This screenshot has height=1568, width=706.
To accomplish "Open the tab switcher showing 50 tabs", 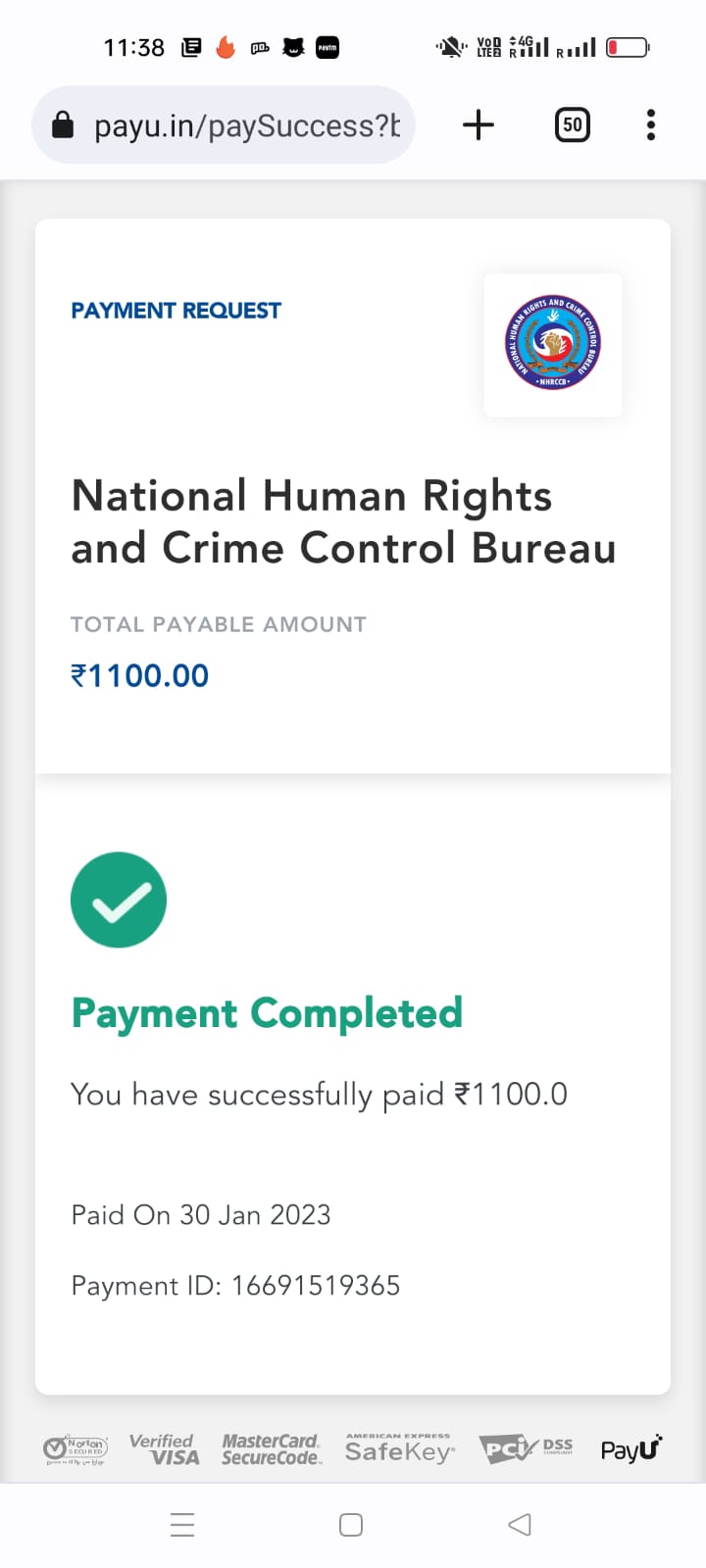I will click(x=573, y=125).
